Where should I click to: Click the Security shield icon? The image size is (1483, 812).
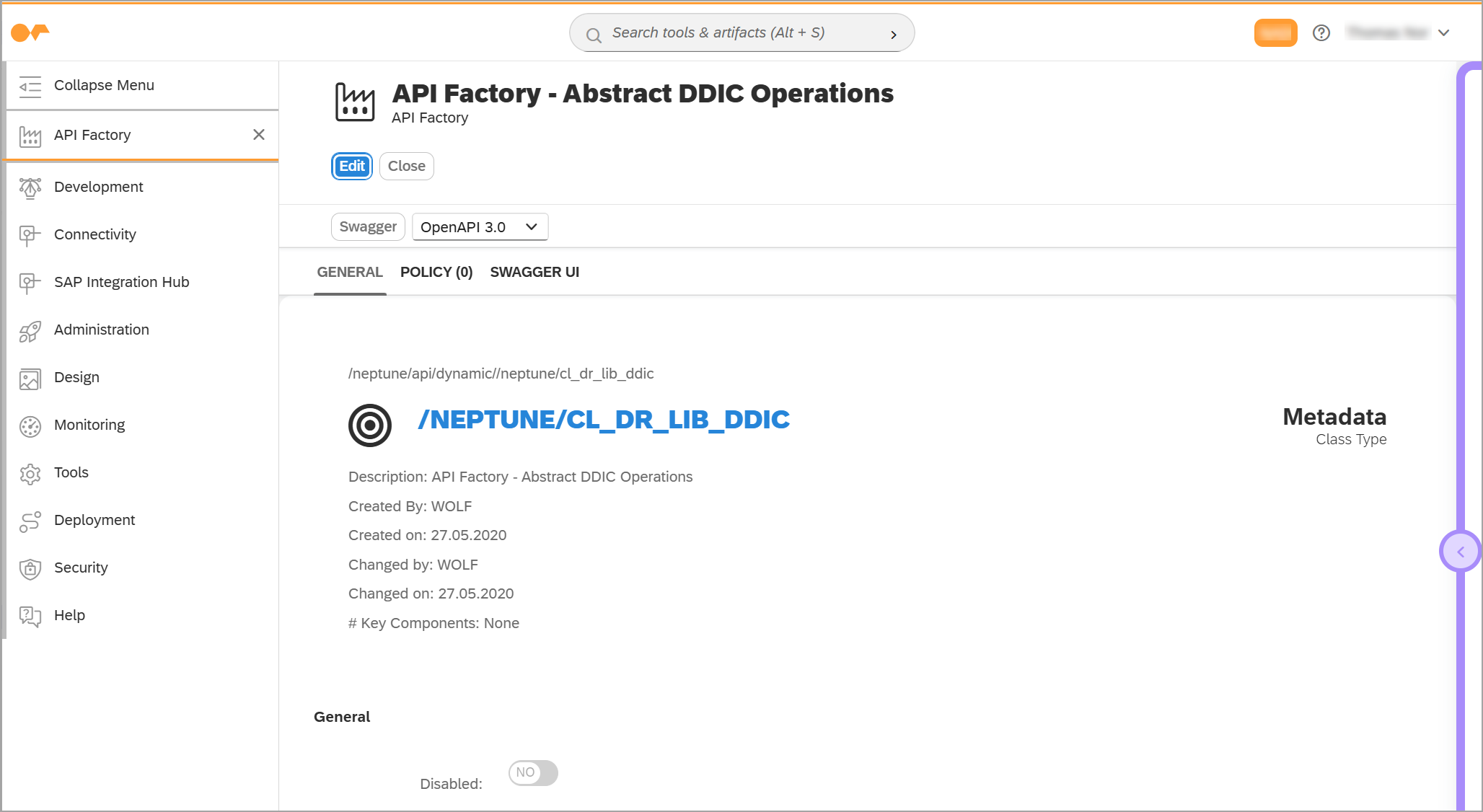tap(30, 568)
